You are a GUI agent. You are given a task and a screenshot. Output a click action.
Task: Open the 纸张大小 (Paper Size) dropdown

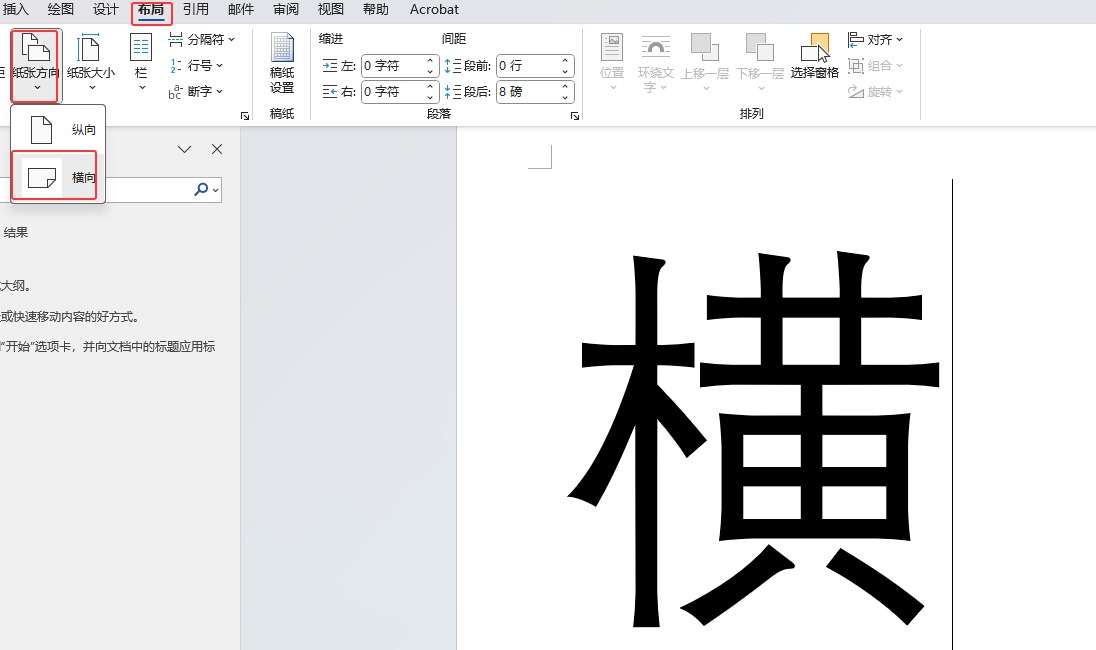pos(90,62)
